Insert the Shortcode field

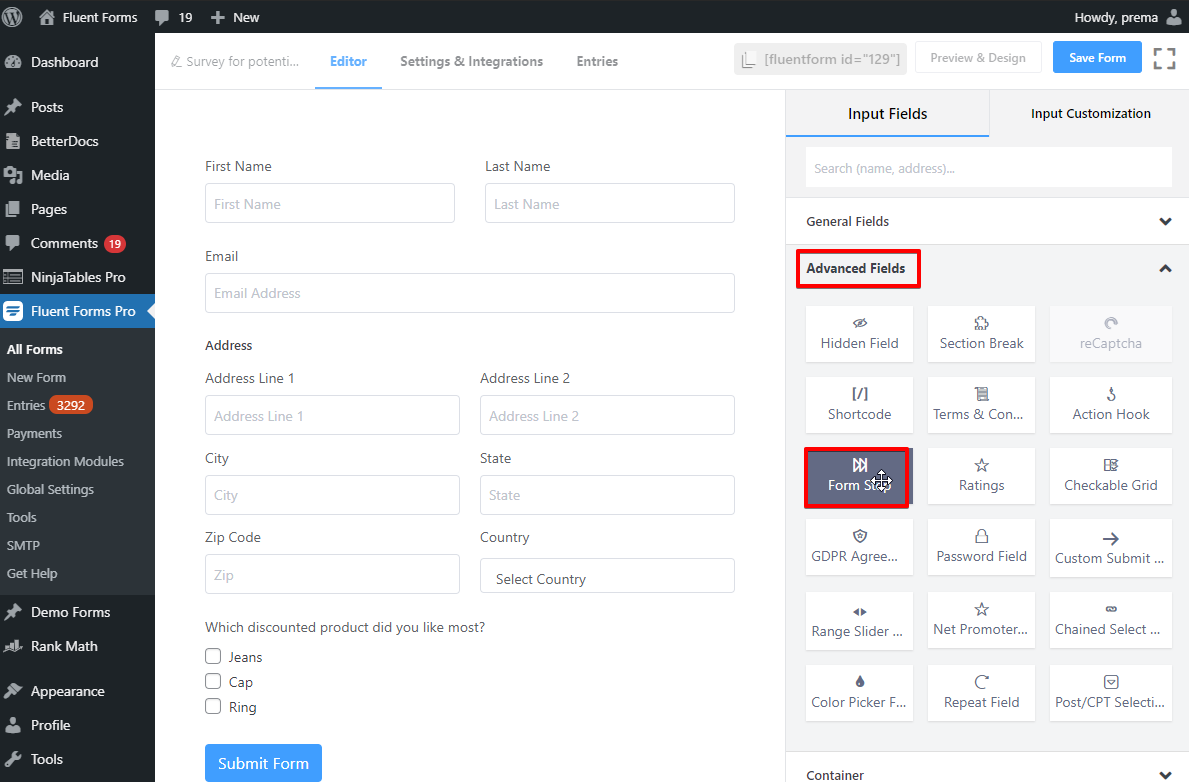coord(859,405)
